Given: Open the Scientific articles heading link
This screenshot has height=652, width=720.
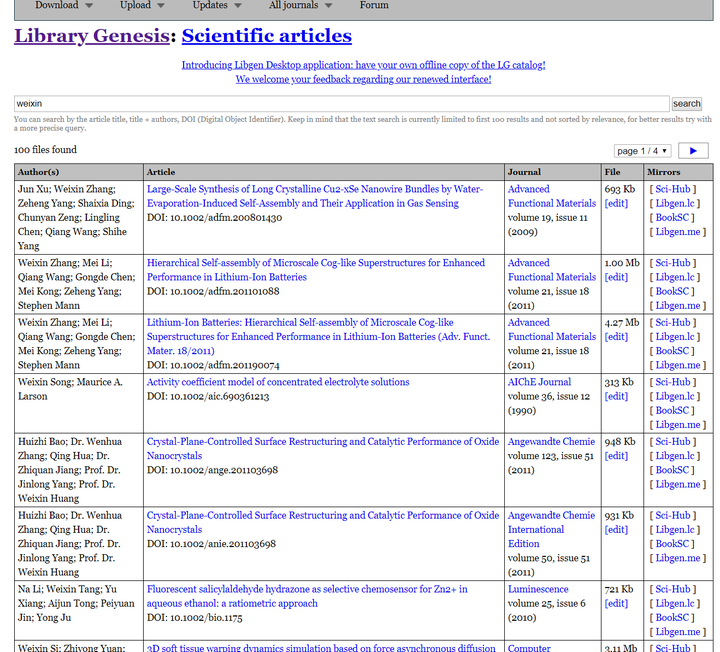Looking at the screenshot, I should [x=267, y=36].
